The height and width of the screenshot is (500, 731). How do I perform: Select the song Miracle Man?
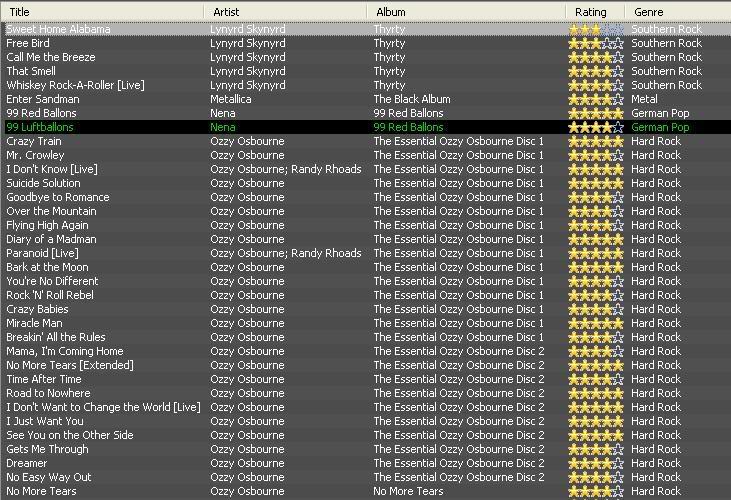pos(34,323)
